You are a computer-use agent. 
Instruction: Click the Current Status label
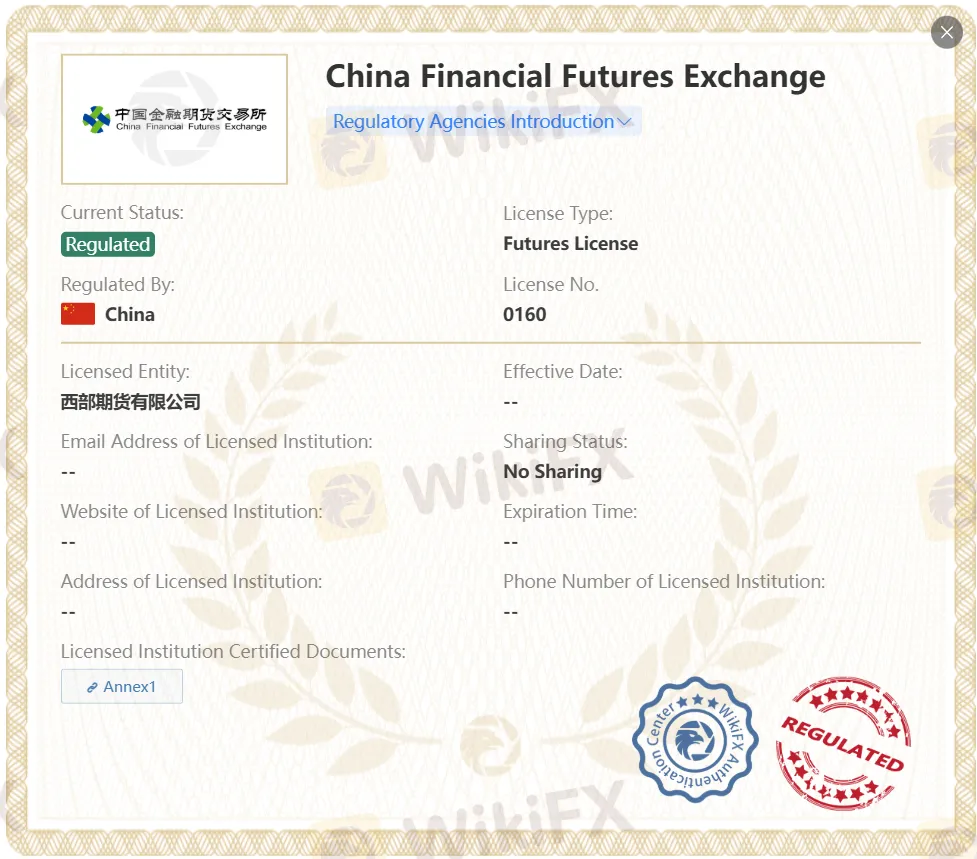122,212
